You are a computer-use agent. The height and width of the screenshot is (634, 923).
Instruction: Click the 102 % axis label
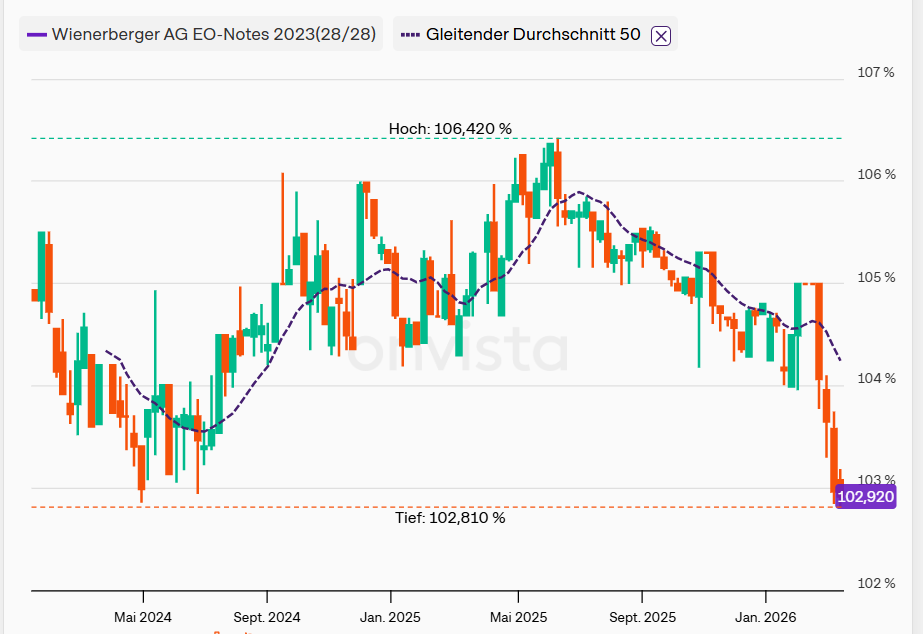876,583
